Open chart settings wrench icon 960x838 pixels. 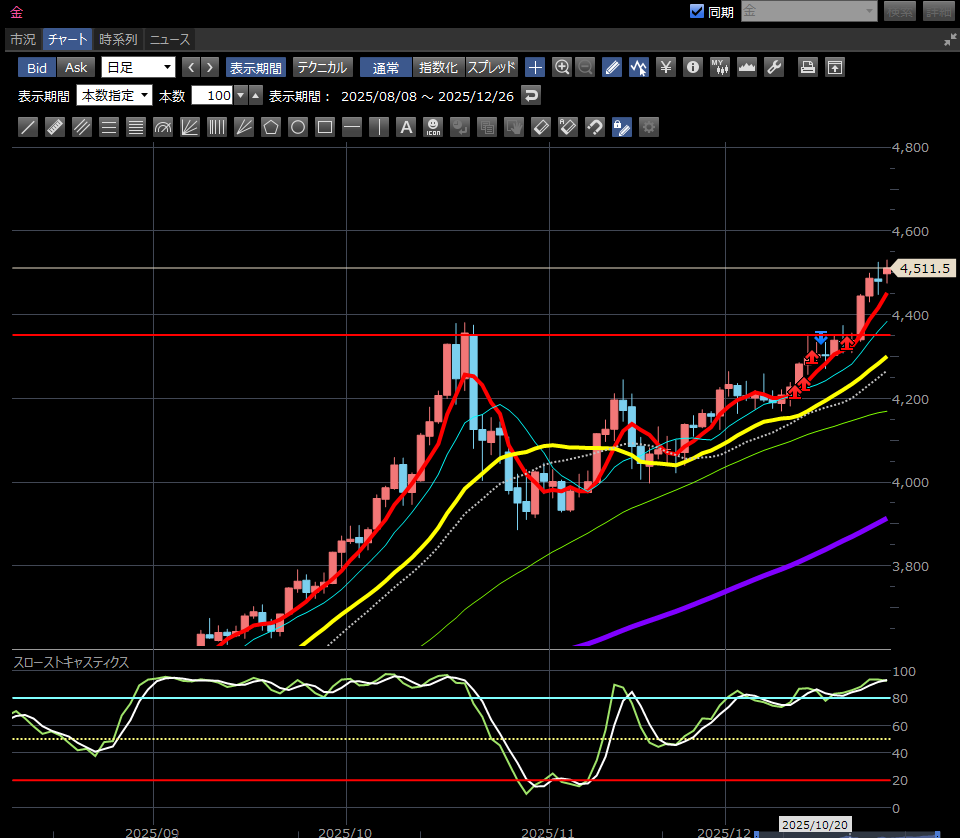click(x=773, y=67)
